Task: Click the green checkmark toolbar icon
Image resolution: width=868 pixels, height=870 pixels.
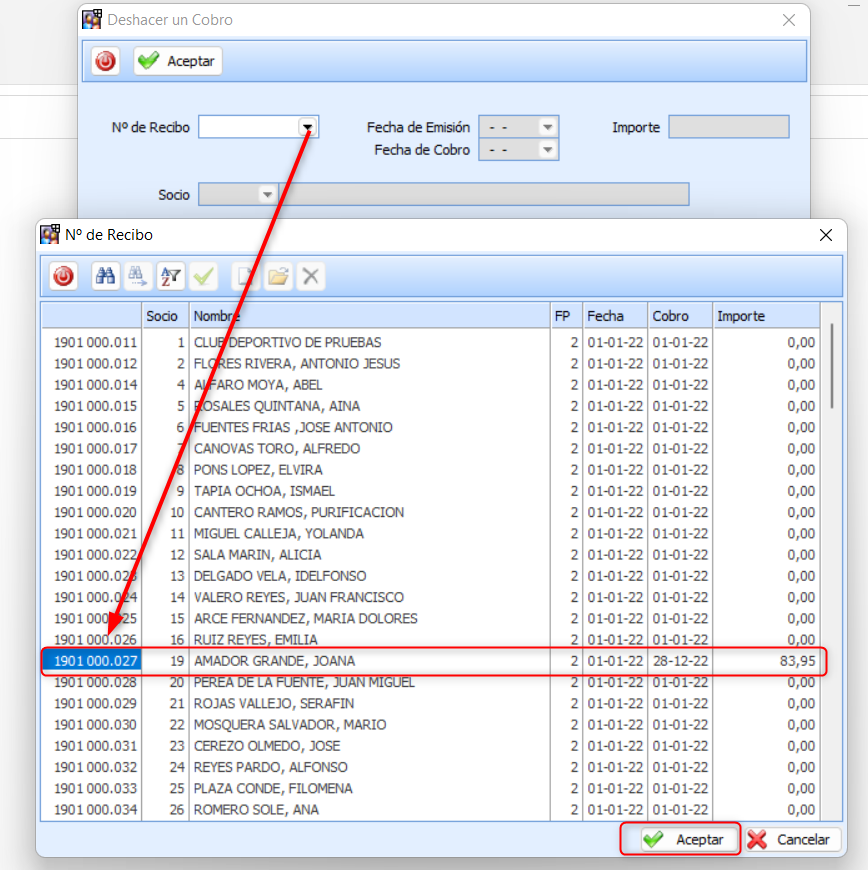Action: coord(204,276)
